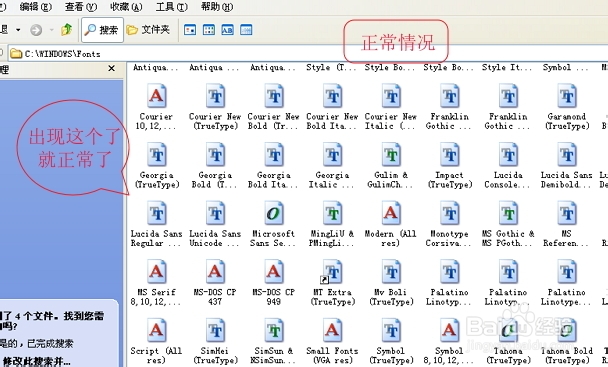Viewport: 608px width, 367px height.
Task: Open the 帮助(H) menu
Action: point(217,7)
